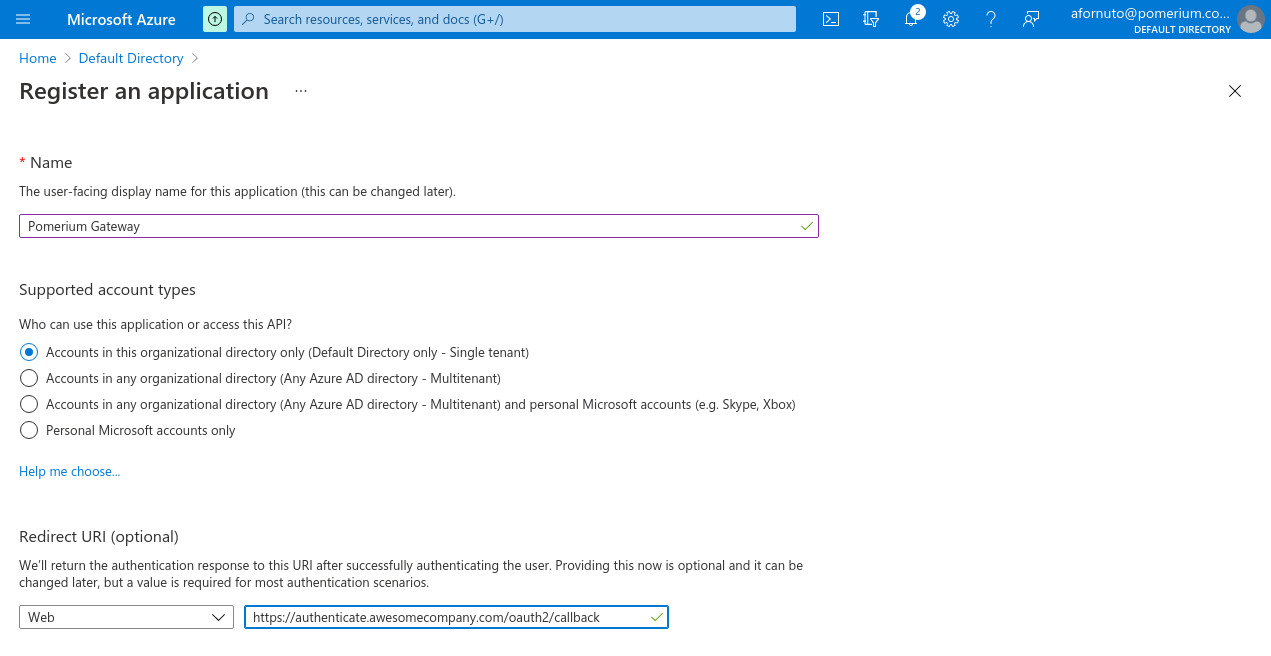Go to Default Directory breadcrumb
The image size is (1271, 656).
(131, 59)
